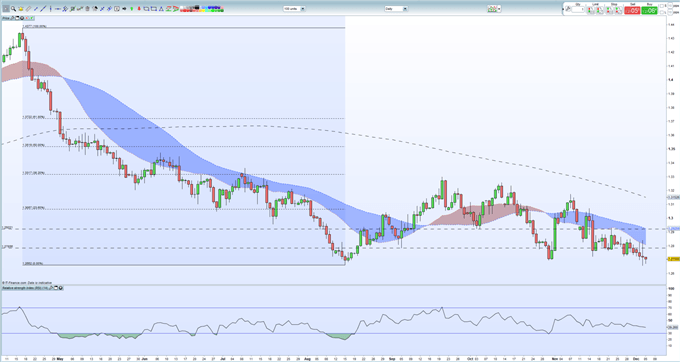This screenshot has width=680, height=362.
Task: Open the units size dropdown
Action: (x=294, y=9)
